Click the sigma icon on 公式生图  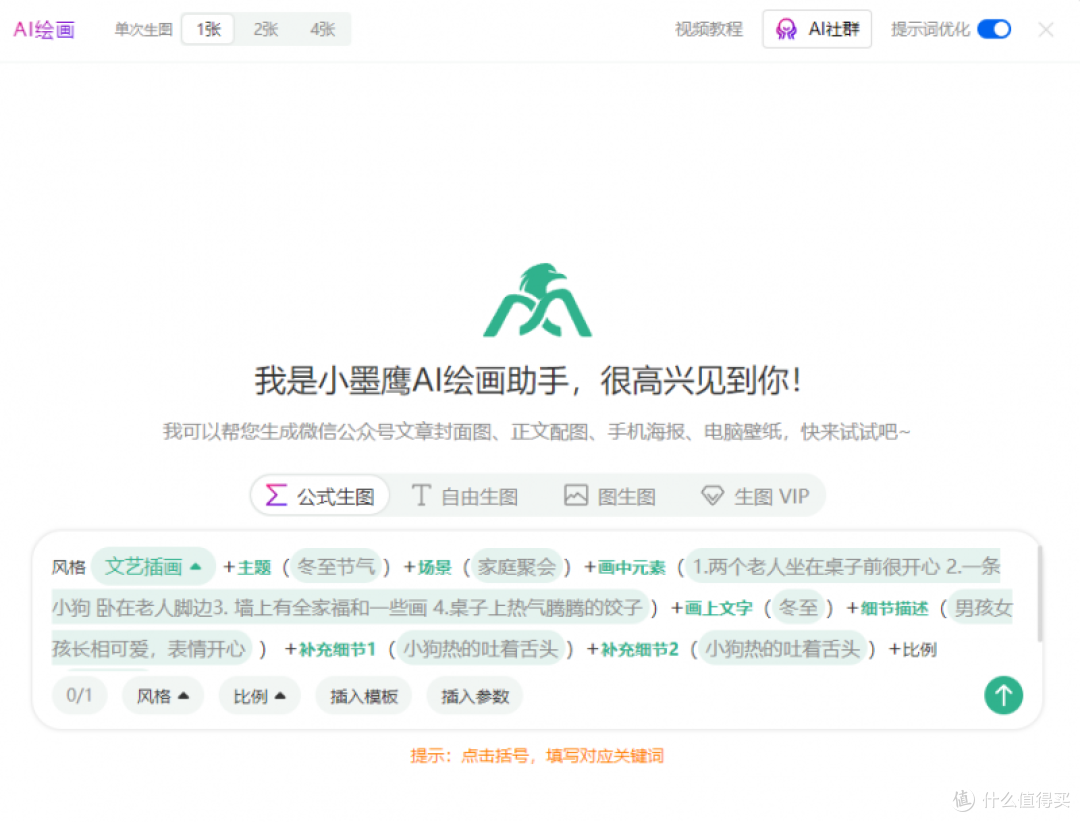(x=276, y=495)
